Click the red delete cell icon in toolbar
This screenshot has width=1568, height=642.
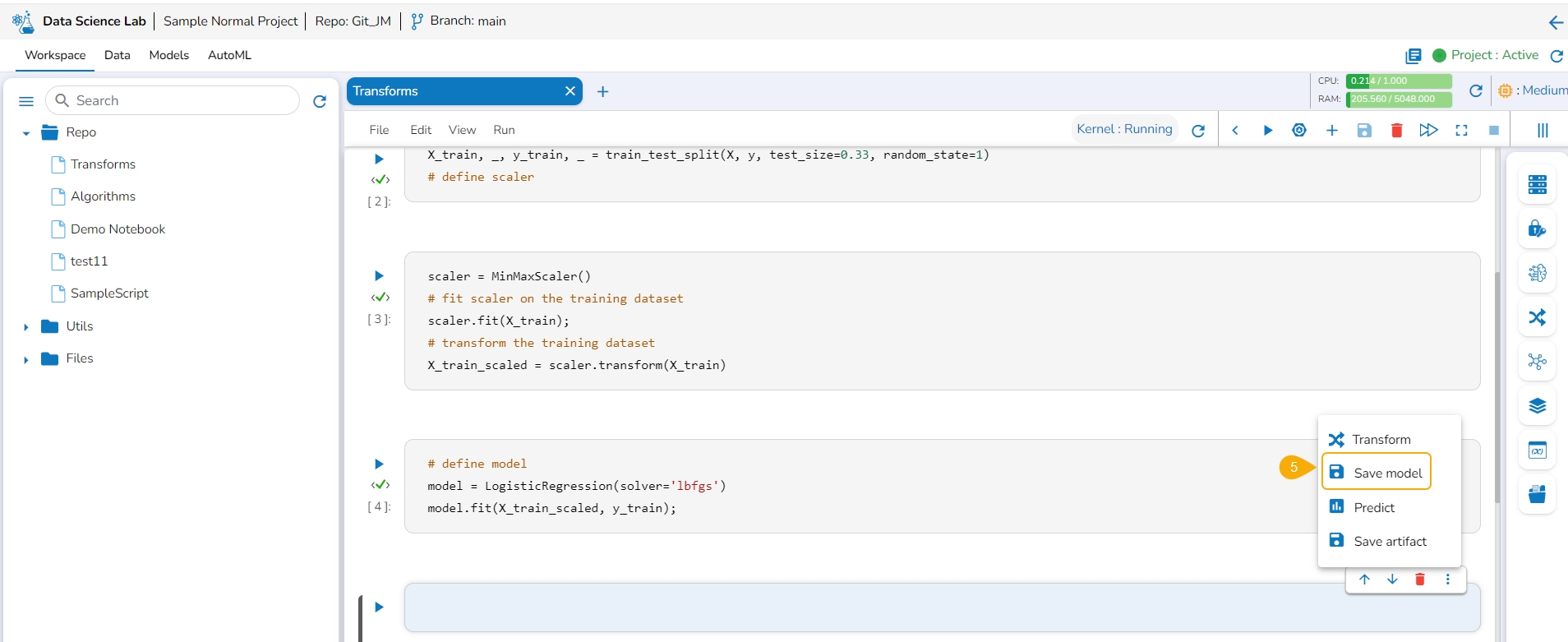1396,130
